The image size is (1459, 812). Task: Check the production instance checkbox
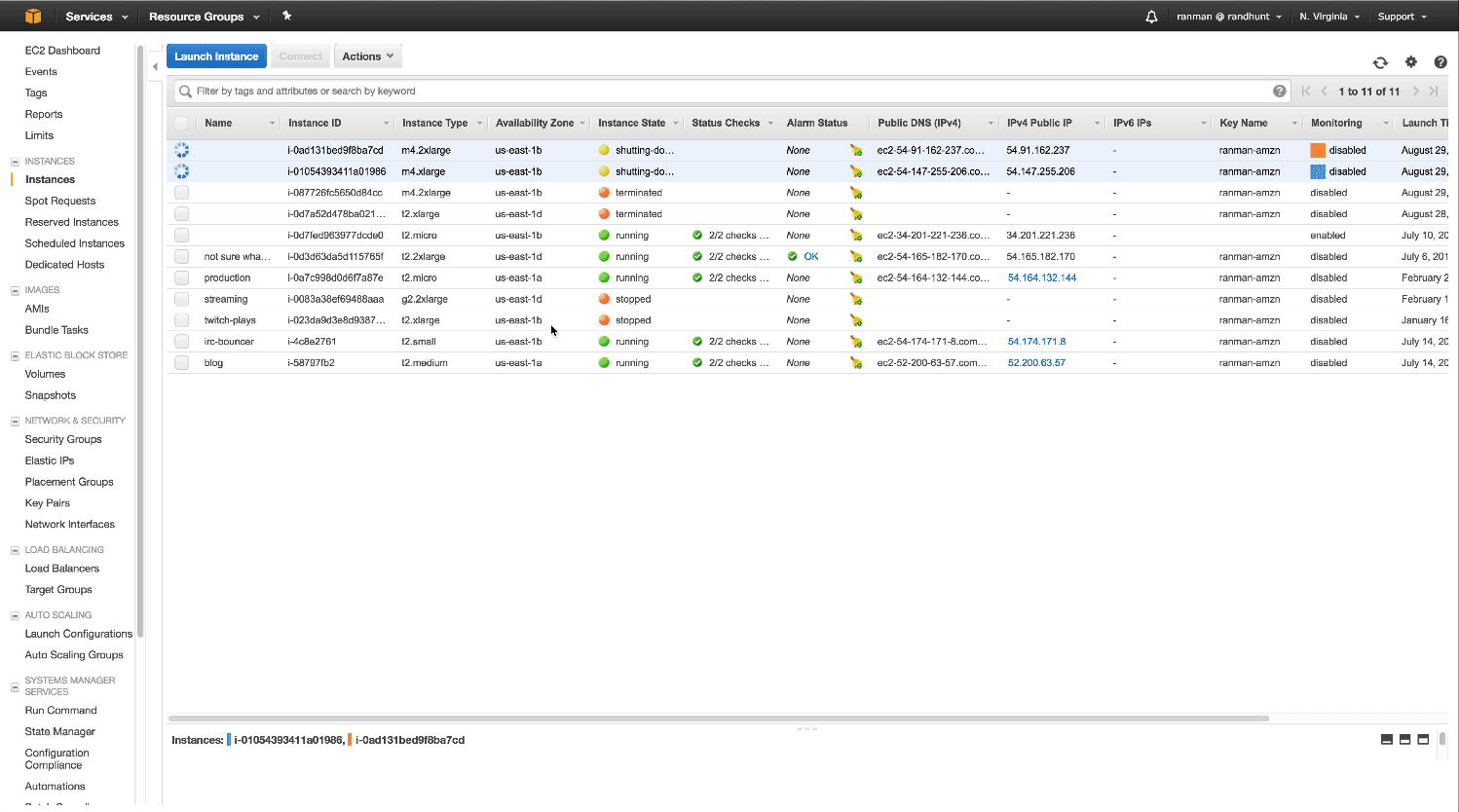[181, 277]
